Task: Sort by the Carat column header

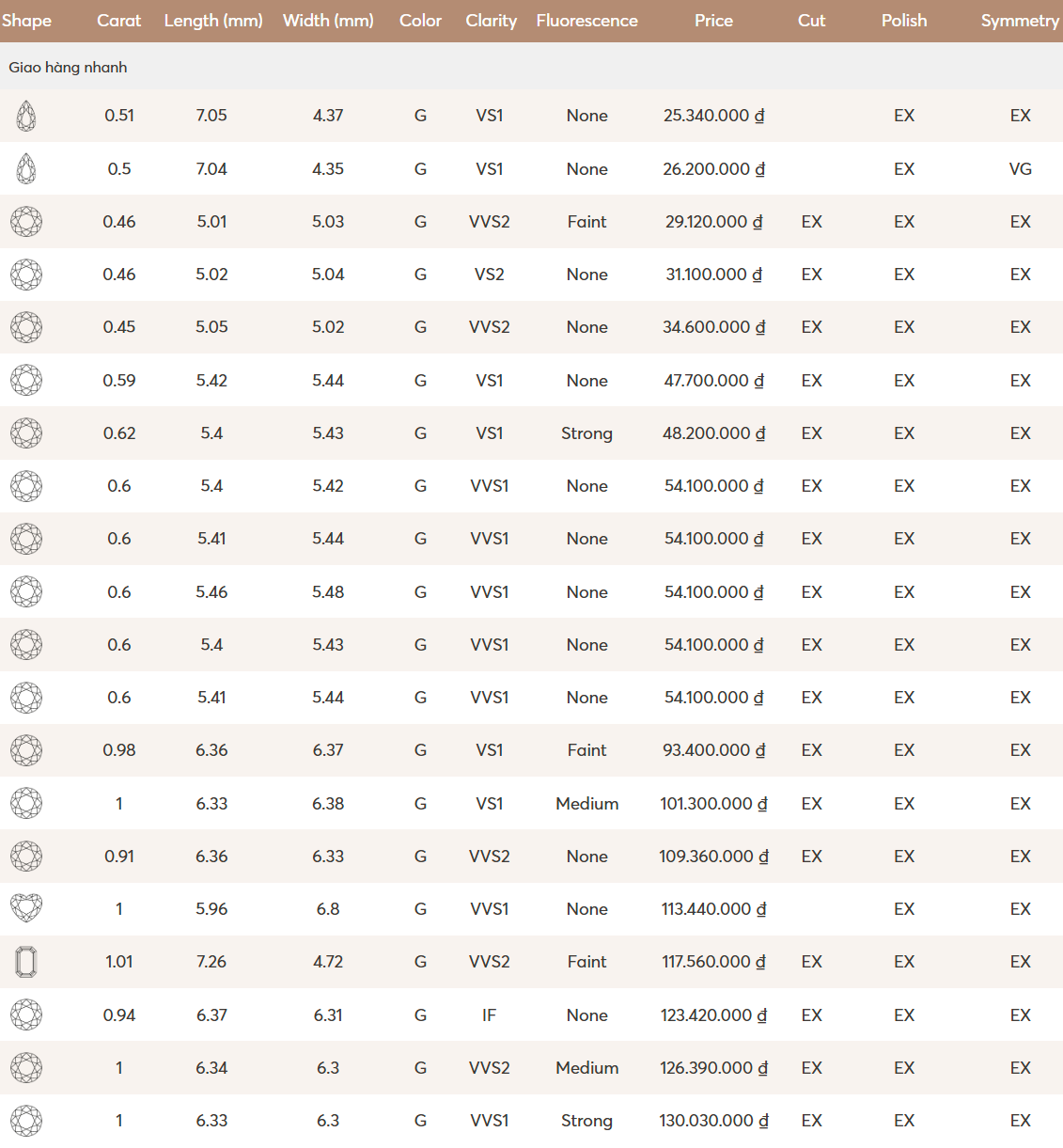Action: pos(119,21)
